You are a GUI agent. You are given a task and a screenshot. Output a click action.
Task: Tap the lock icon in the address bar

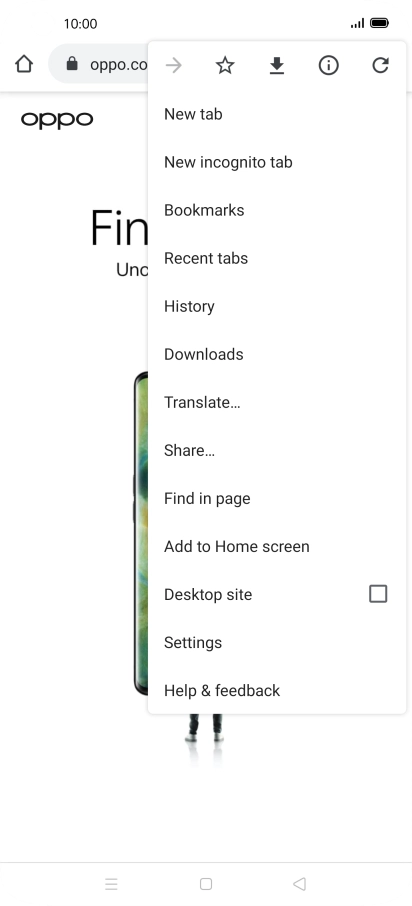pos(72,64)
